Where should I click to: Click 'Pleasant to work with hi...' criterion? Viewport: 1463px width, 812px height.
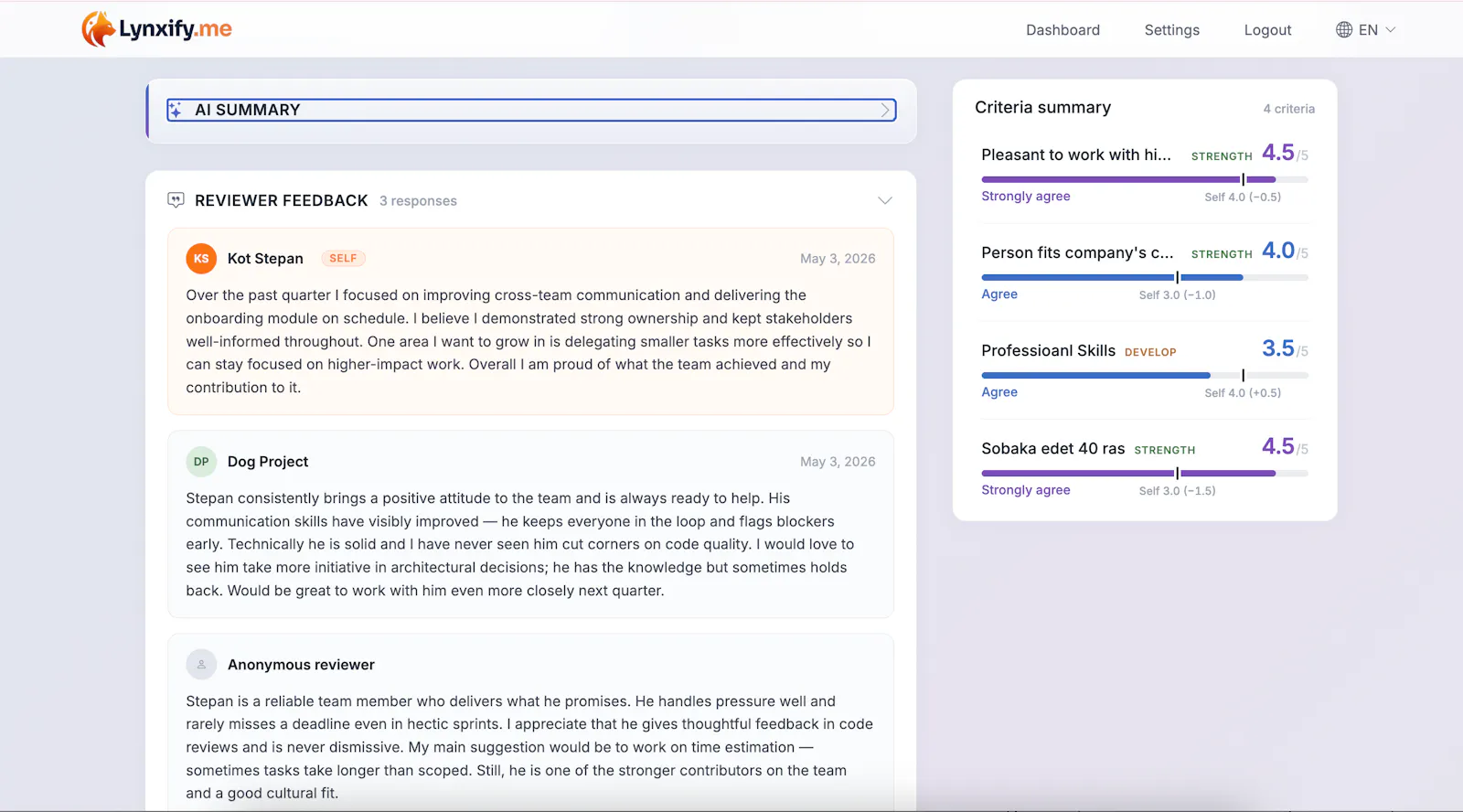pyautogui.click(x=1076, y=155)
